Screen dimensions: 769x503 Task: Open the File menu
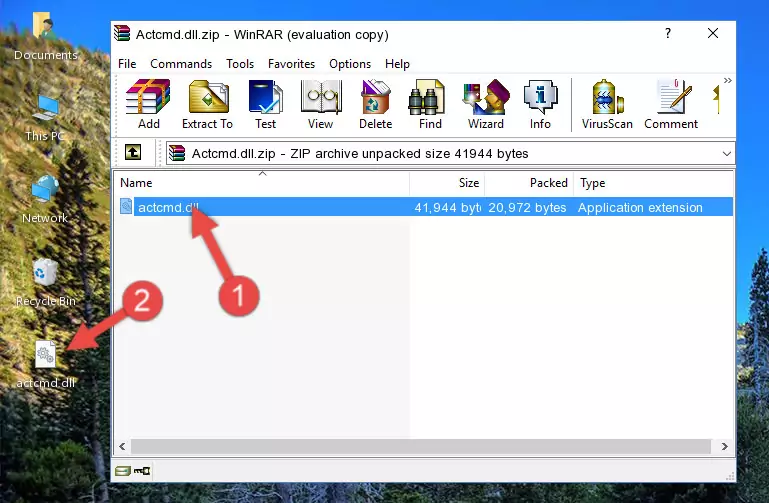127,64
